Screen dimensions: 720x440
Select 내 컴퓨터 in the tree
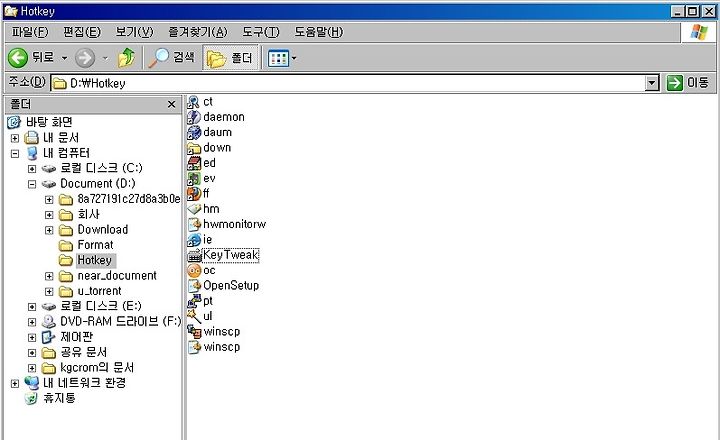[66, 153]
